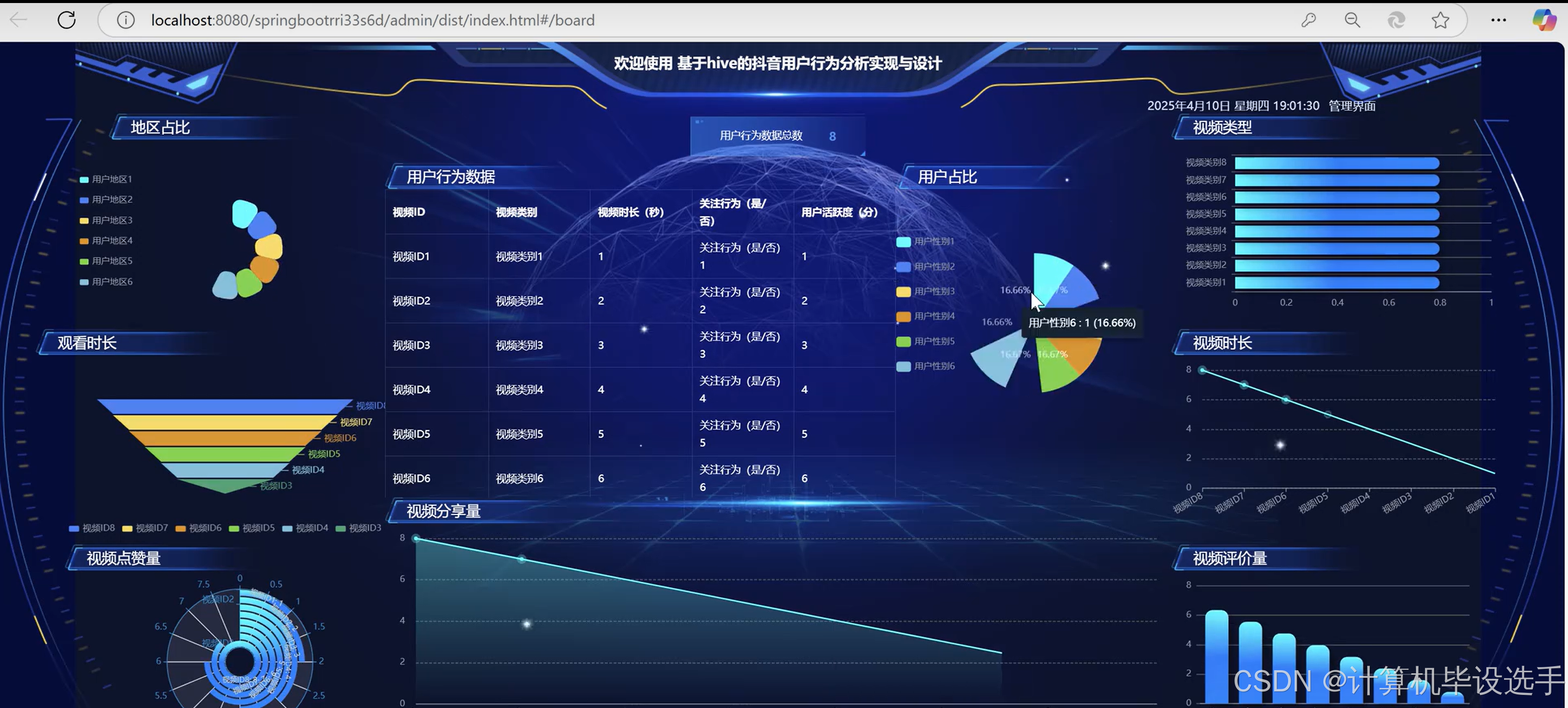Click the 视频评价量 panel title
Screen dimensions: 1568x708
pos(1230,559)
